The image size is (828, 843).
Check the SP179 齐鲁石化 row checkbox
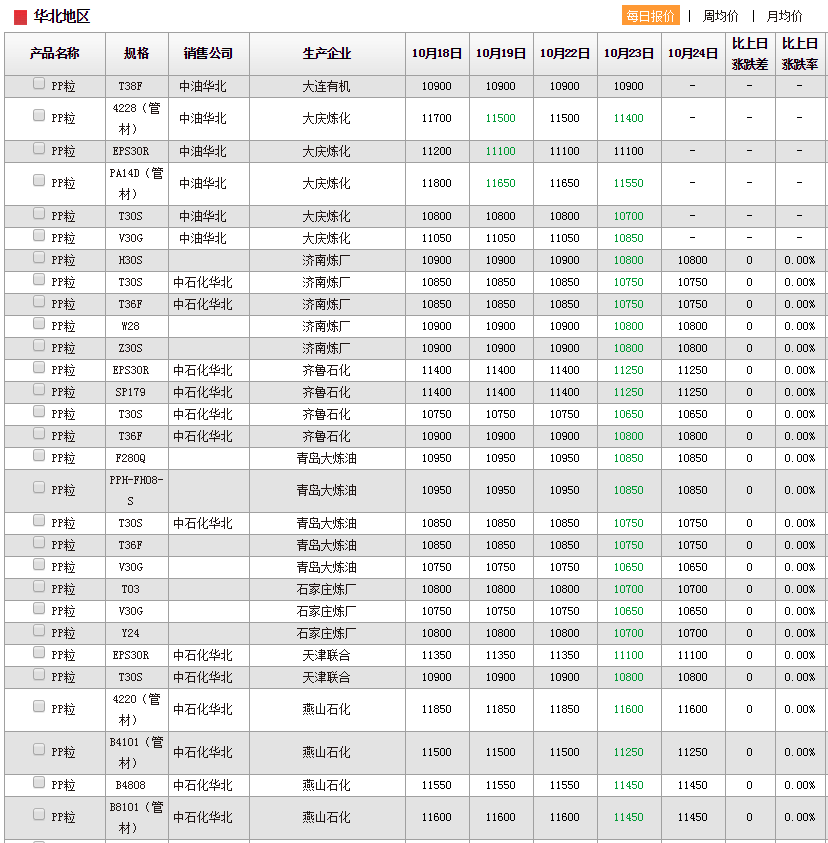tap(39, 389)
